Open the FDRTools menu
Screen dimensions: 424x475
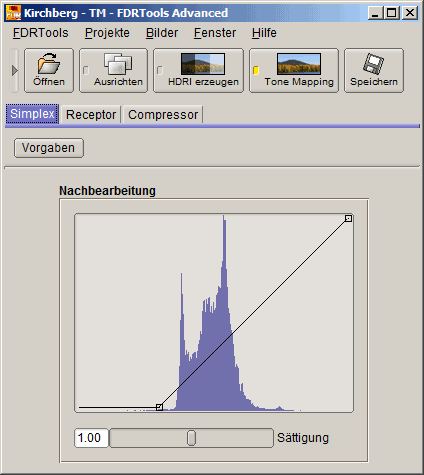(41, 33)
